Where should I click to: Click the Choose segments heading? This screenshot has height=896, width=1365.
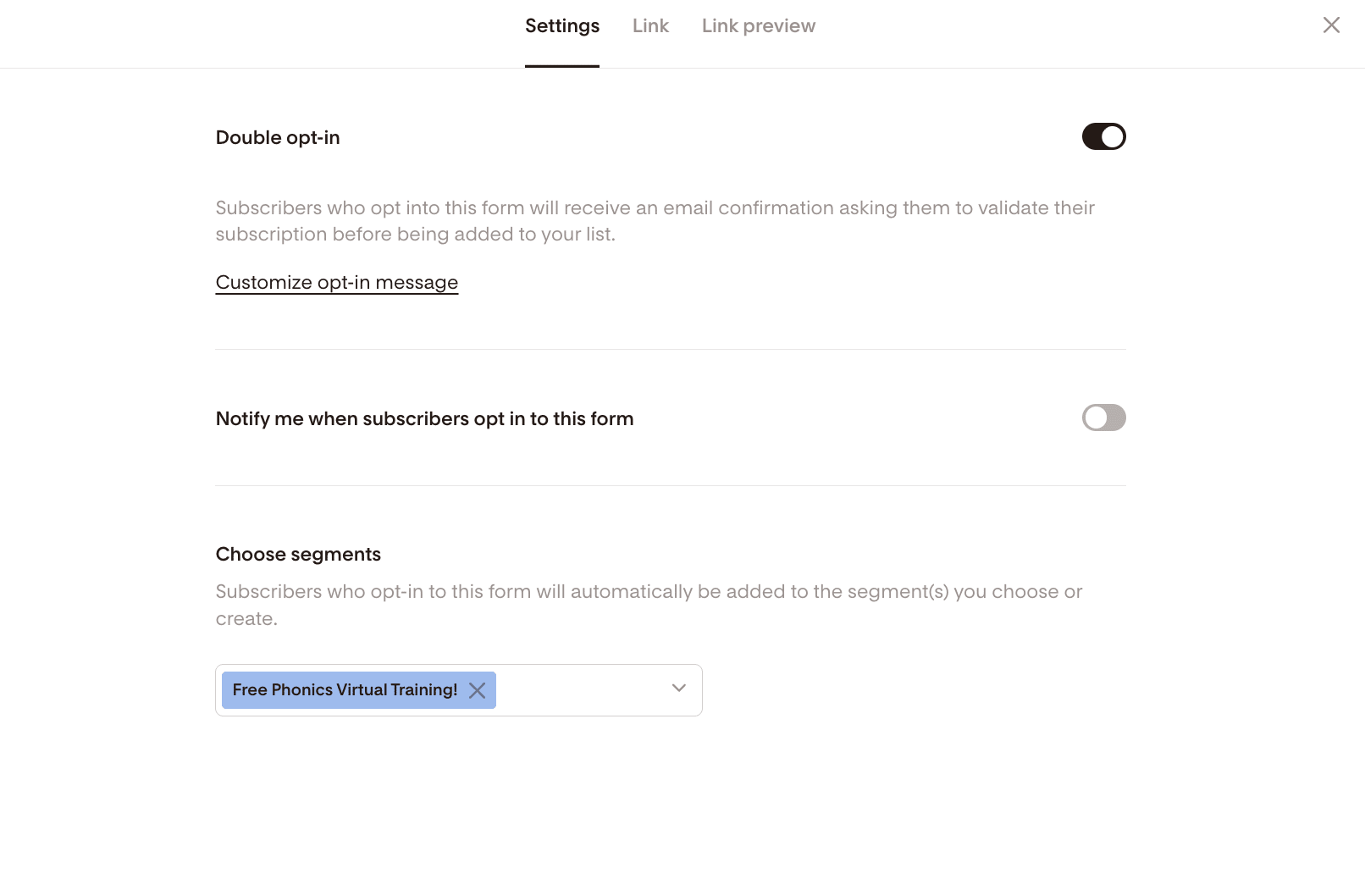(x=298, y=554)
